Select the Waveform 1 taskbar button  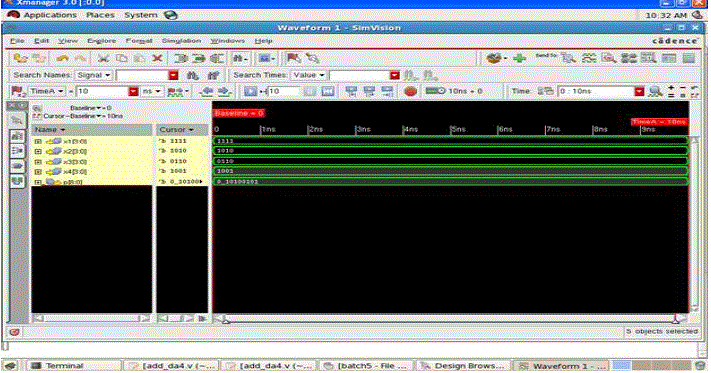(x=560, y=366)
